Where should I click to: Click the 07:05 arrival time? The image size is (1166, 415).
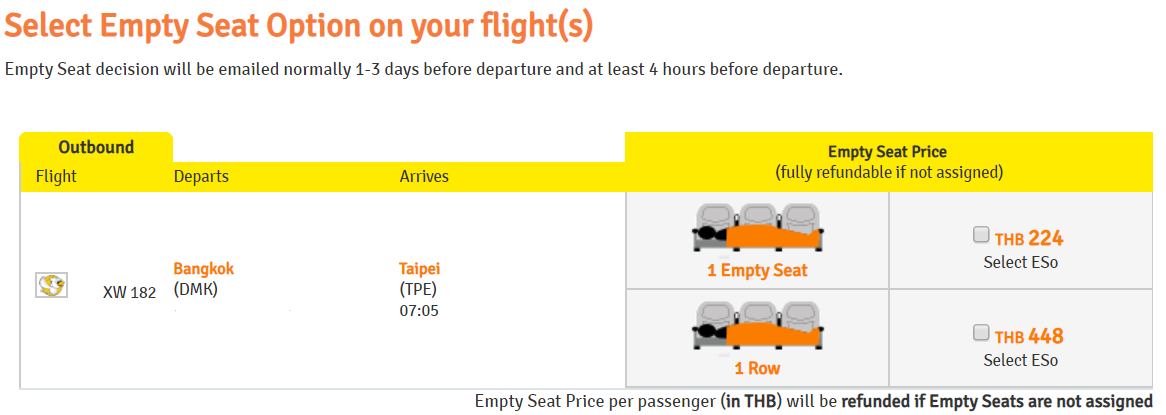click(x=419, y=311)
